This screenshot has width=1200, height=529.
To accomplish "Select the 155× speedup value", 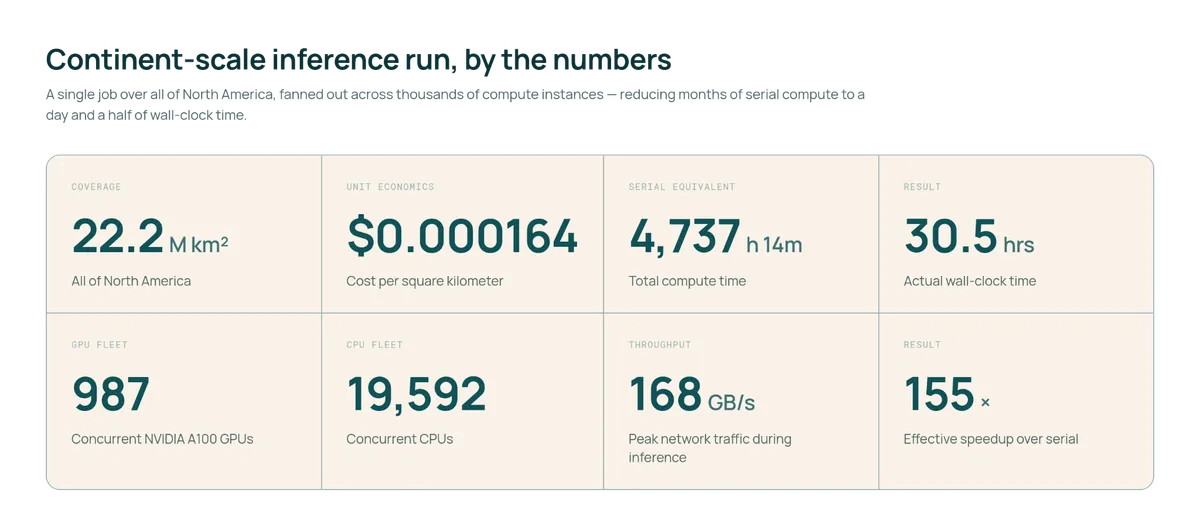I will tap(947, 394).
